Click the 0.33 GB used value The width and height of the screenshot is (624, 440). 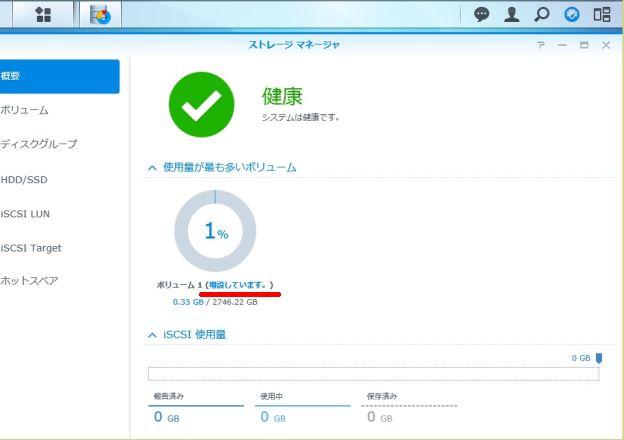pyautogui.click(x=188, y=302)
